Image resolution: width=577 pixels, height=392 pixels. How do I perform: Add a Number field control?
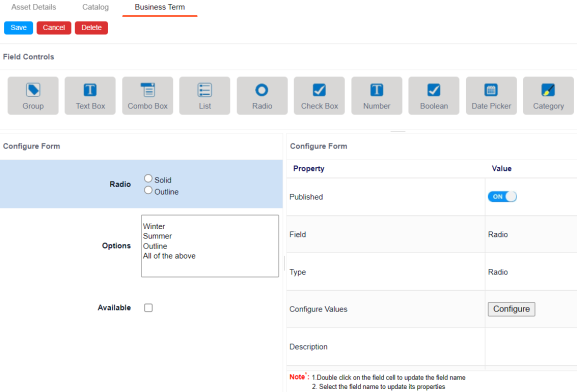click(x=376, y=96)
